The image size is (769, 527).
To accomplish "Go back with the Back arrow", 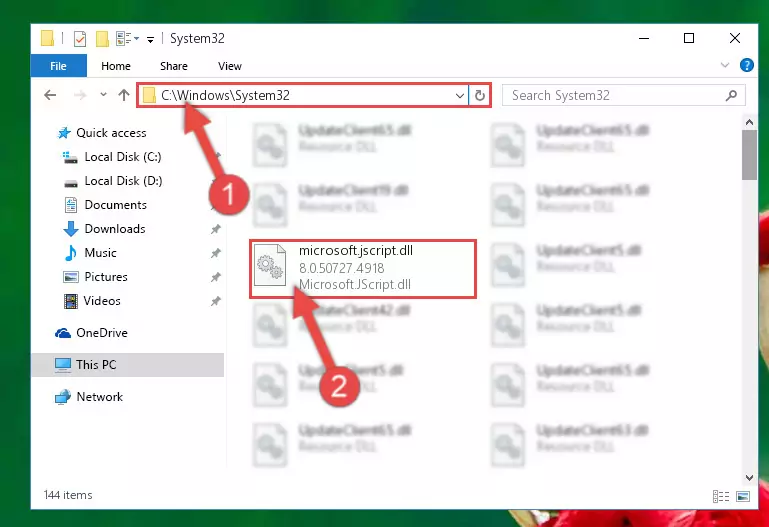I will click(50, 95).
